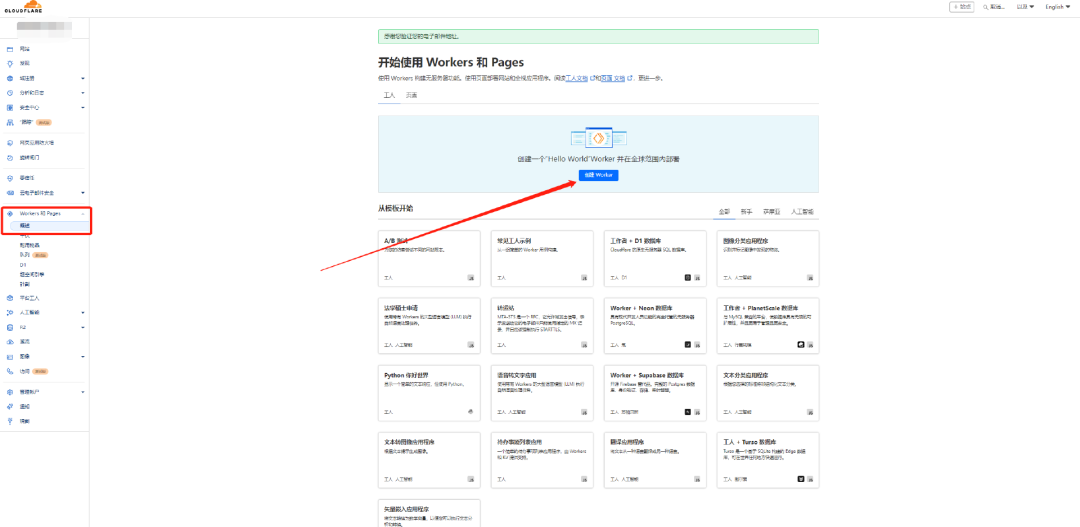The height and width of the screenshot is (527, 1080).
Task: Open 队列 under Workers 和 Pages
Action: point(25,255)
